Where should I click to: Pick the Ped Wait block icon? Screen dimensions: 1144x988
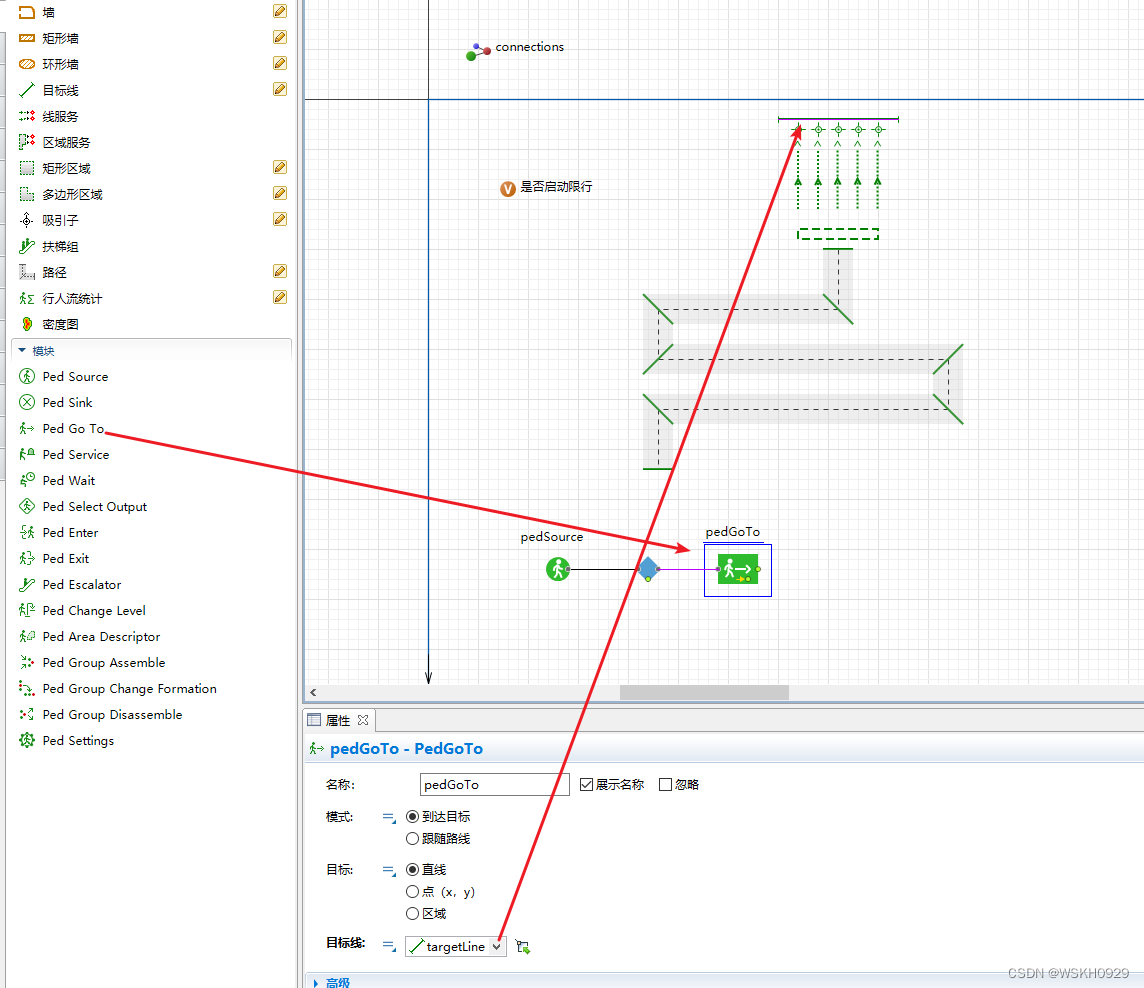pyautogui.click(x=27, y=480)
